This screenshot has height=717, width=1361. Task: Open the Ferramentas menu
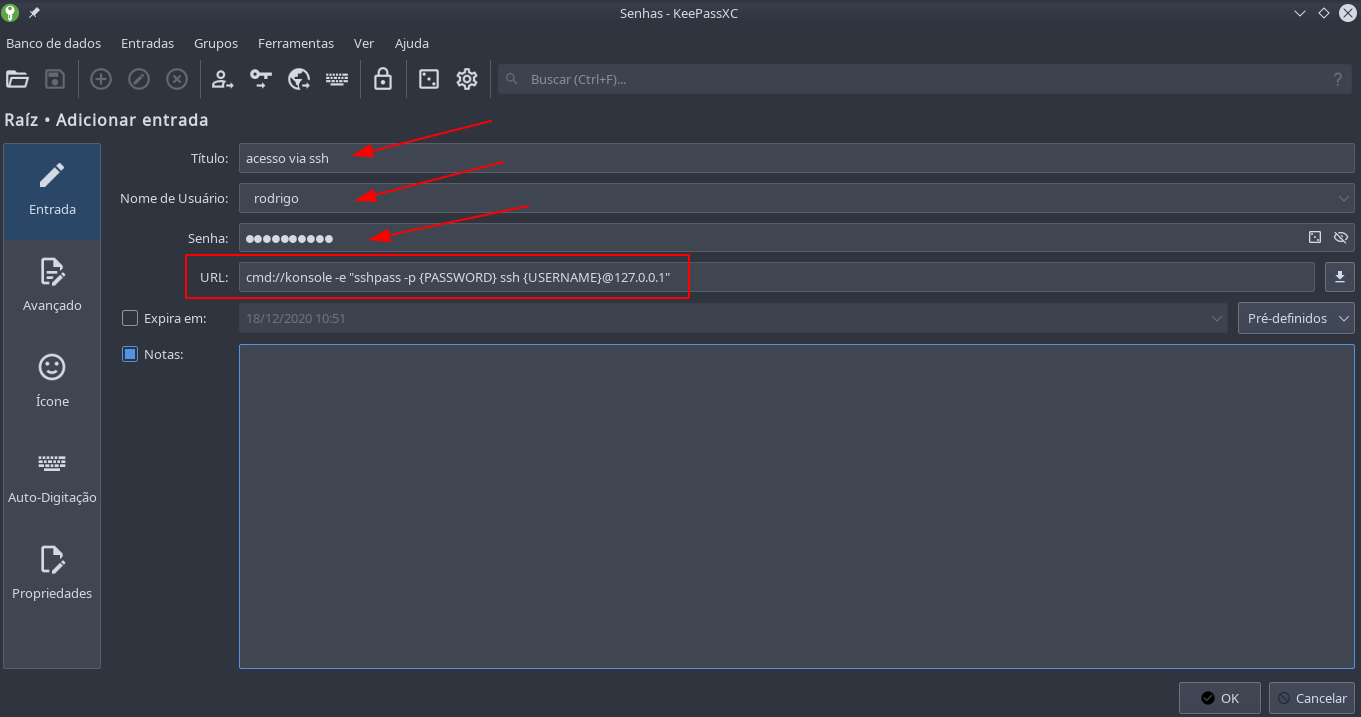pos(295,43)
